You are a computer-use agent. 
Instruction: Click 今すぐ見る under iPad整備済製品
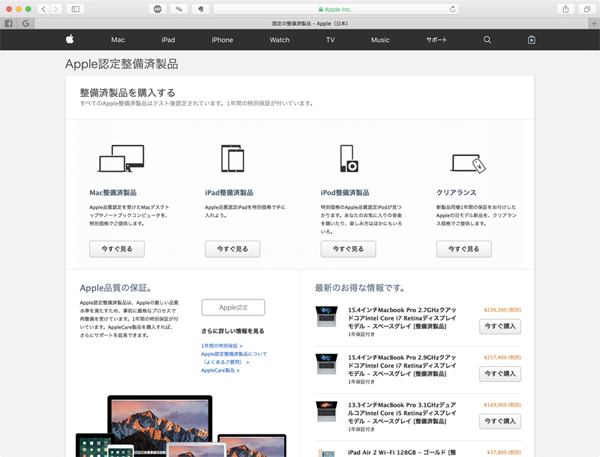coord(232,249)
